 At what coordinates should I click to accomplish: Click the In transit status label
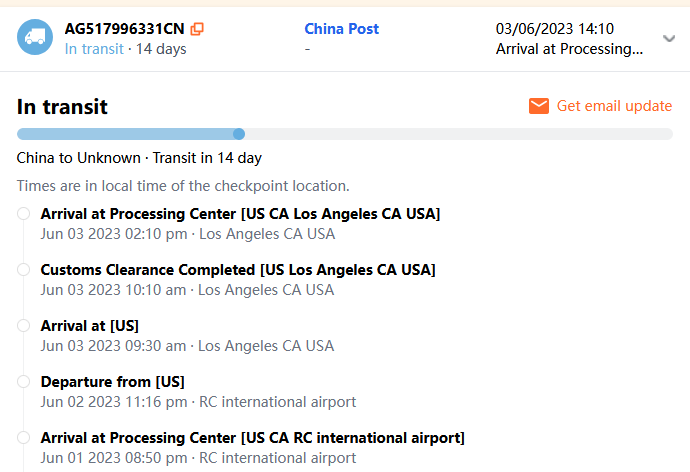(94, 49)
